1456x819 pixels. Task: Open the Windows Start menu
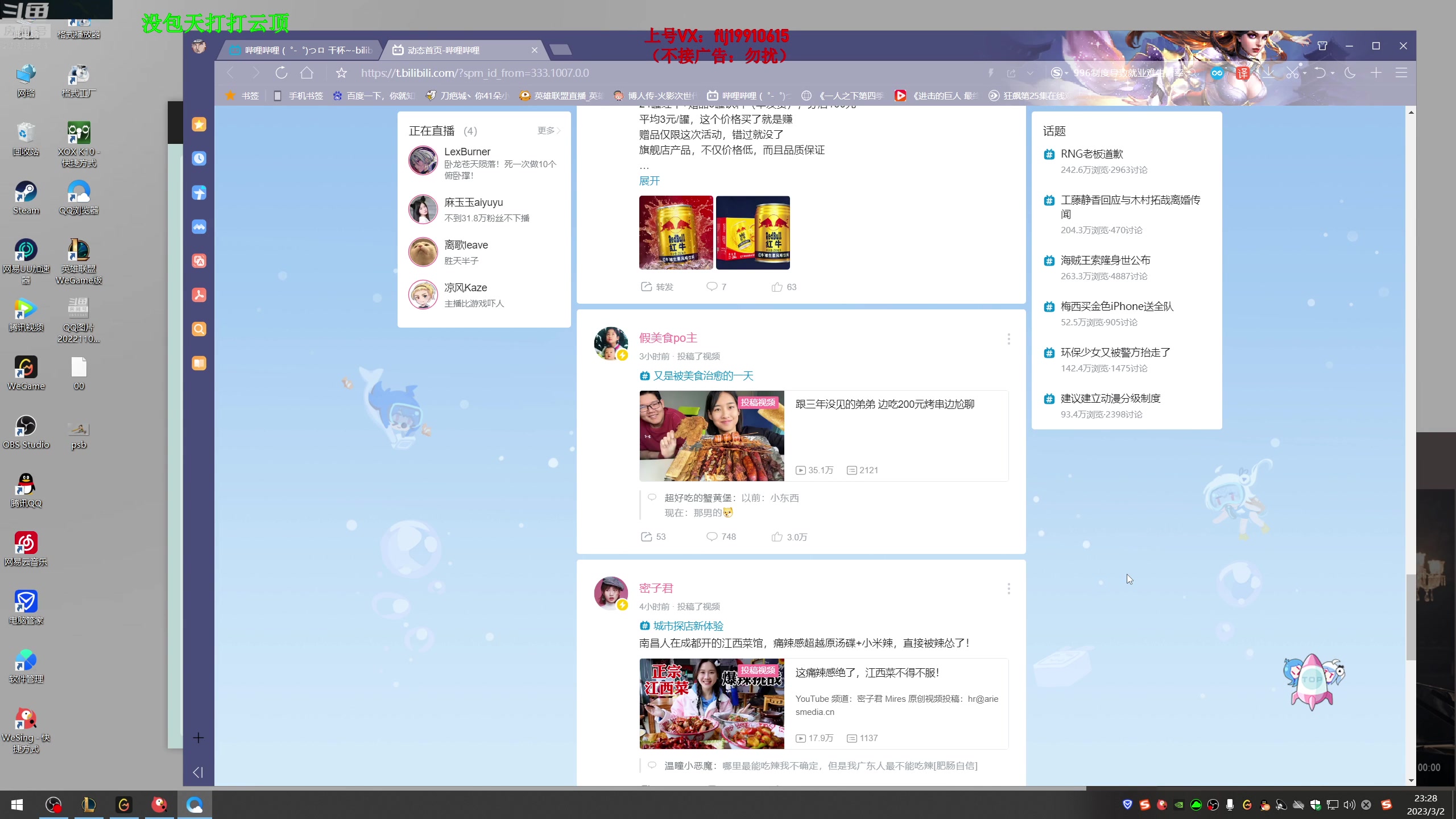coord(17,805)
